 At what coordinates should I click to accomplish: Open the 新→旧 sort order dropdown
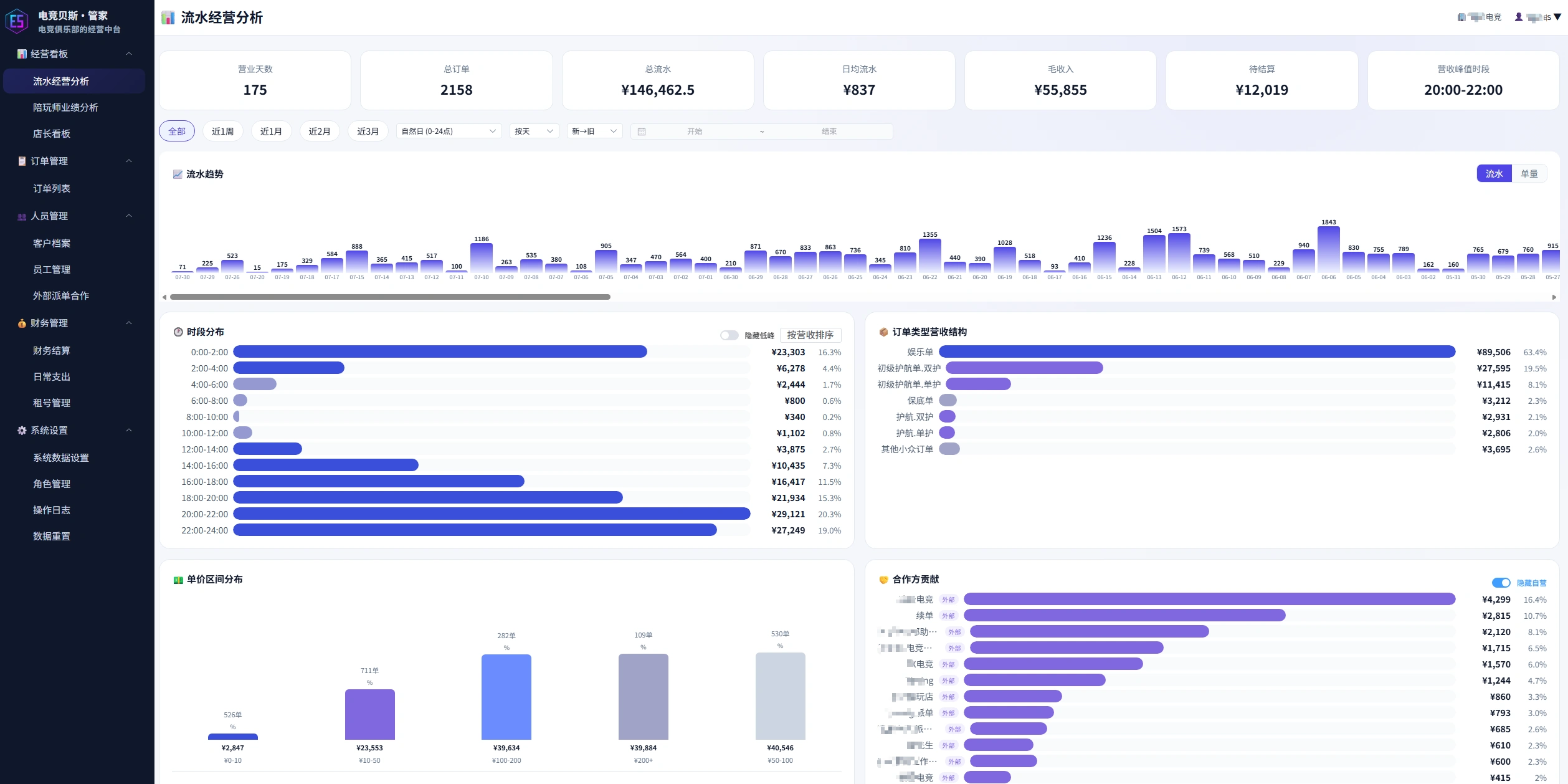click(594, 131)
